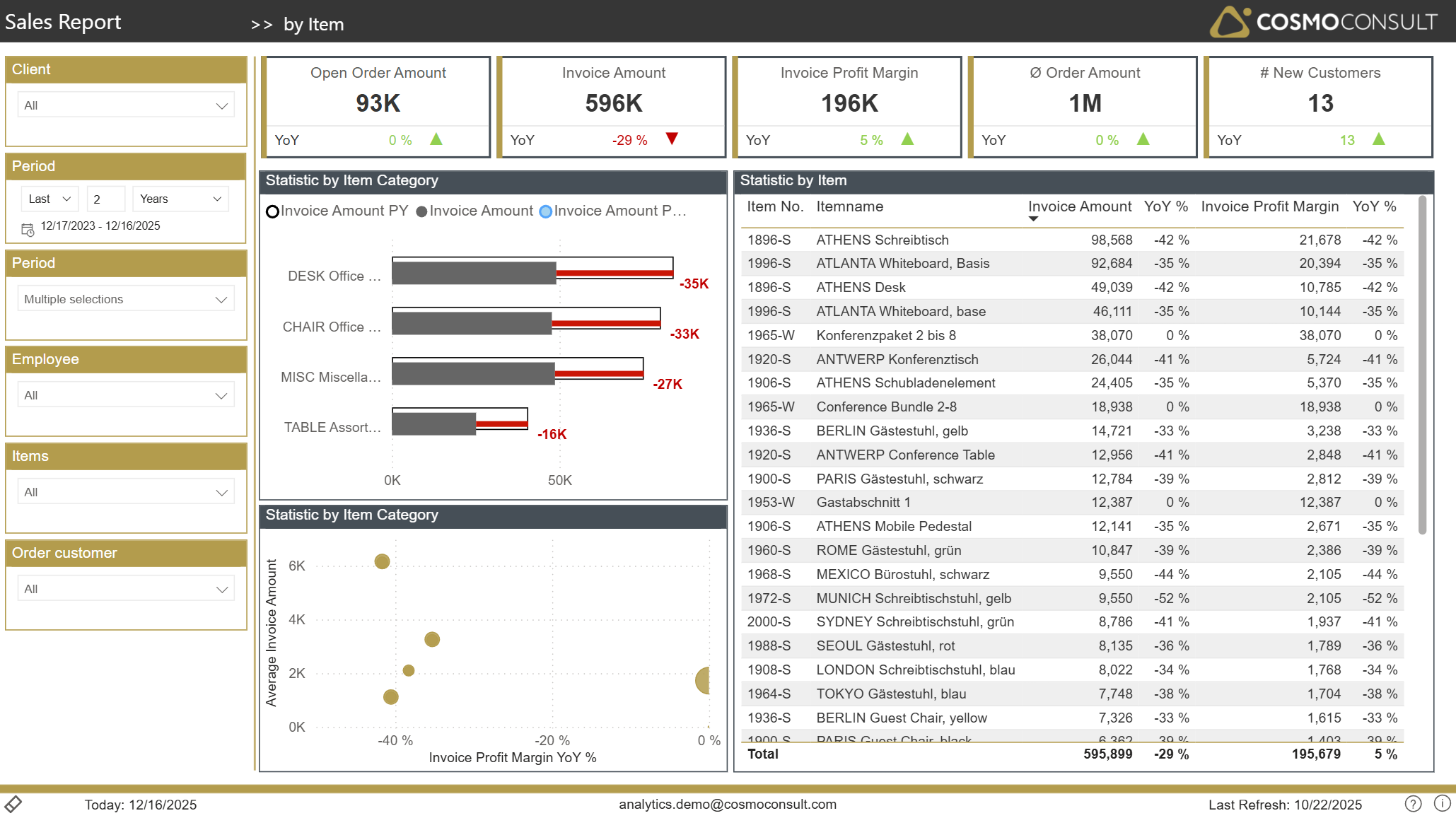The width and height of the screenshot is (1456, 818).
Task: Click Invoice Amount red down-trend arrow
Action: click(672, 139)
